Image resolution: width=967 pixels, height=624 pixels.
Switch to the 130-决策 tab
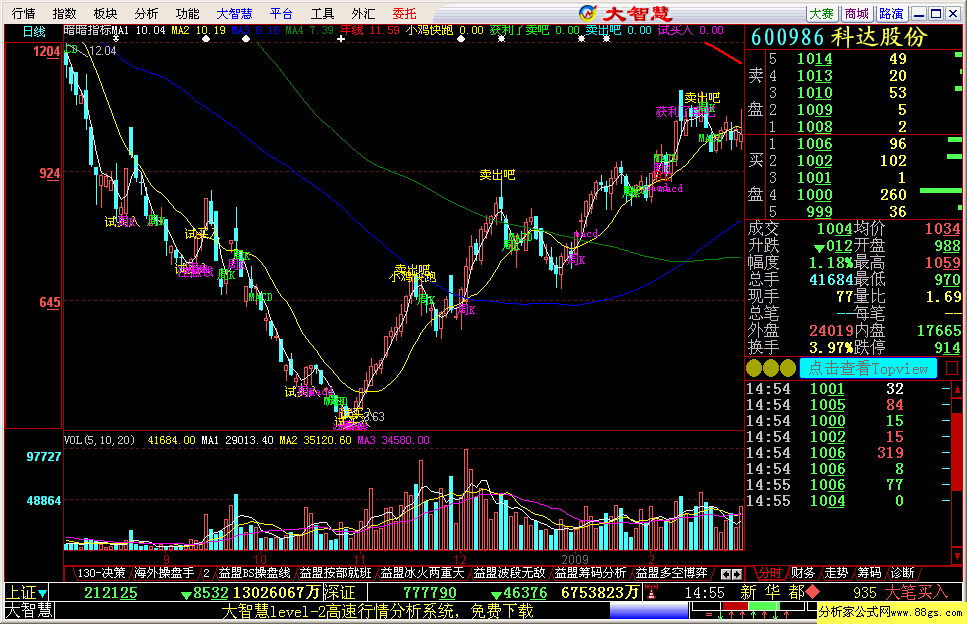coord(101,573)
